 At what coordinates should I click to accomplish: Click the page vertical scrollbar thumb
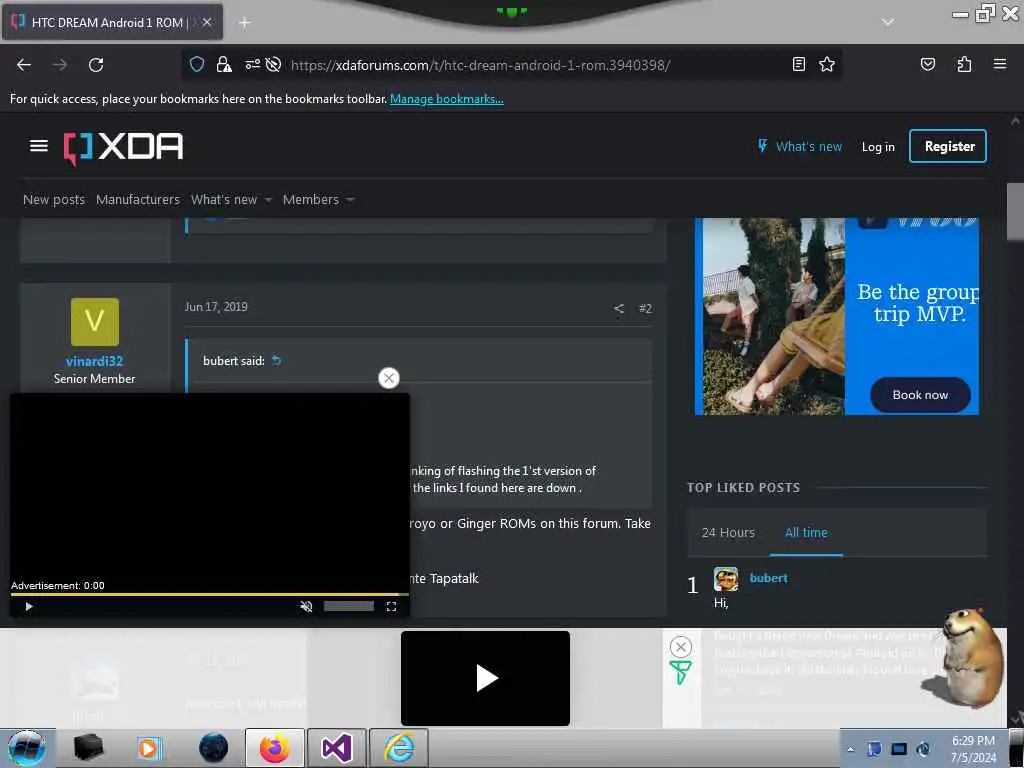[x=1015, y=212]
